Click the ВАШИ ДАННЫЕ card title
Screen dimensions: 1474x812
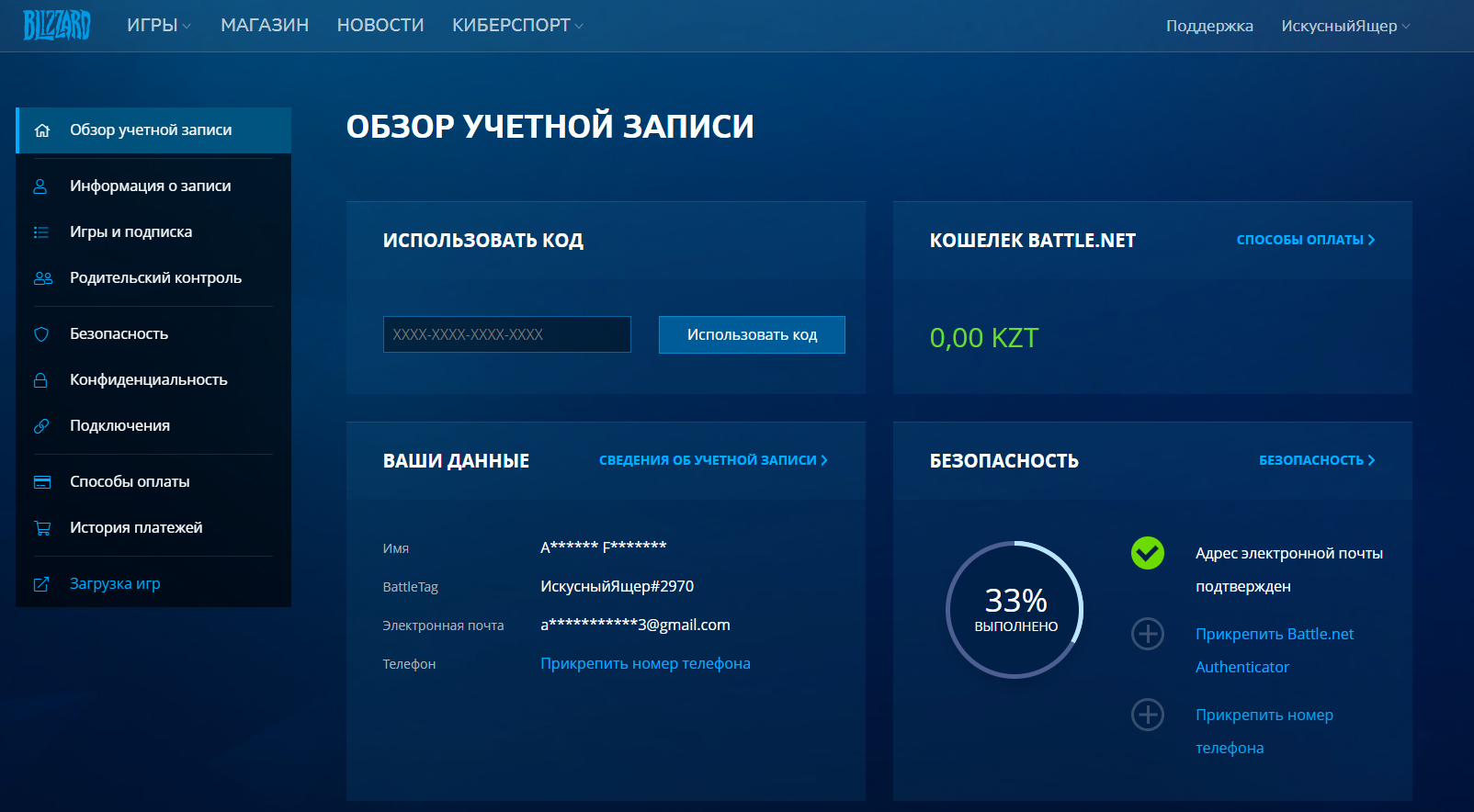[x=456, y=461]
